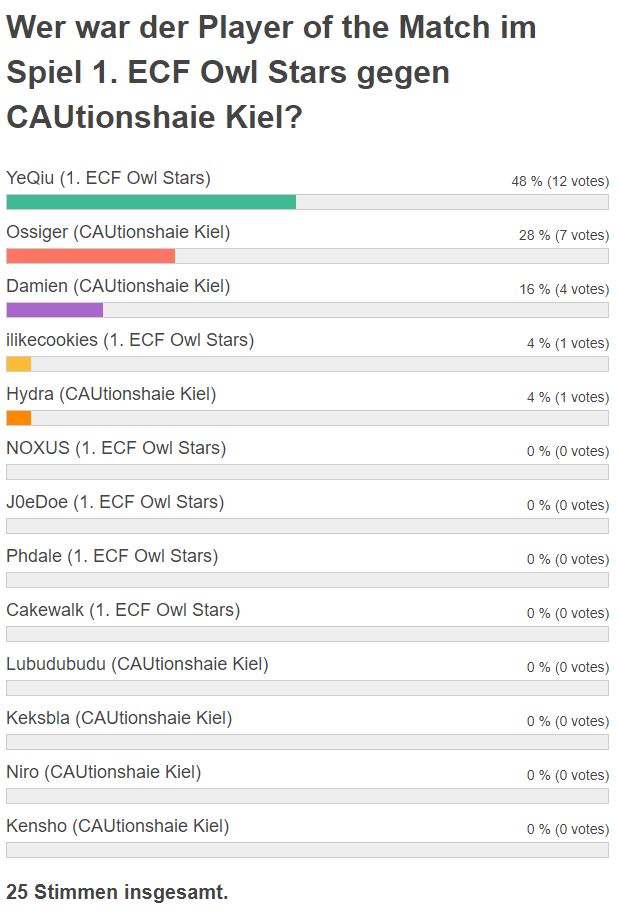Click the Lubudubudu (CAUtionshaie Kiel) entry
This screenshot has width=618, height=910.
[x=138, y=663]
